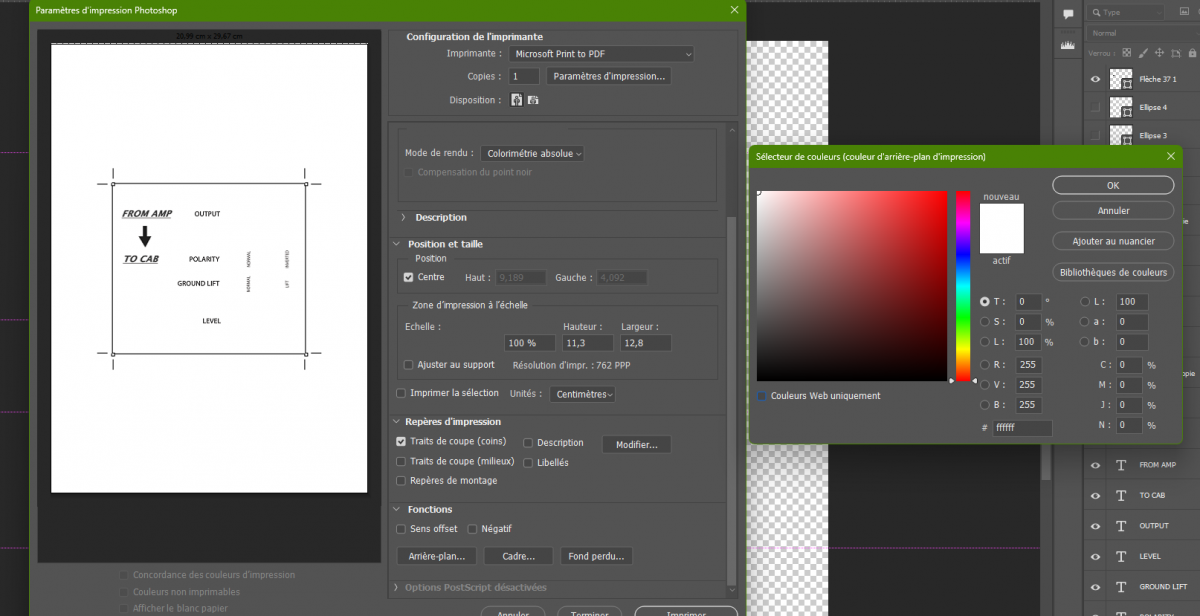Select the R red channel radio button
The height and width of the screenshot is (616, 1200).
pos(986,365)
